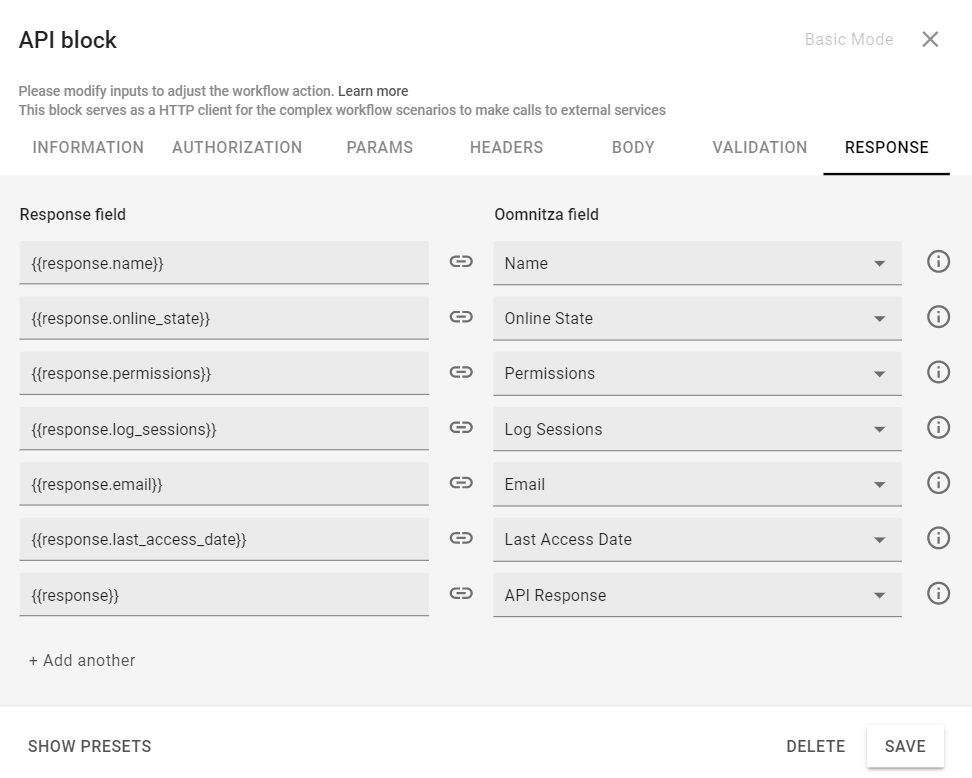Click the {{response.log_sessions}} input field
972x778 pixels.
pyautogui.click(x=224, y=427)
